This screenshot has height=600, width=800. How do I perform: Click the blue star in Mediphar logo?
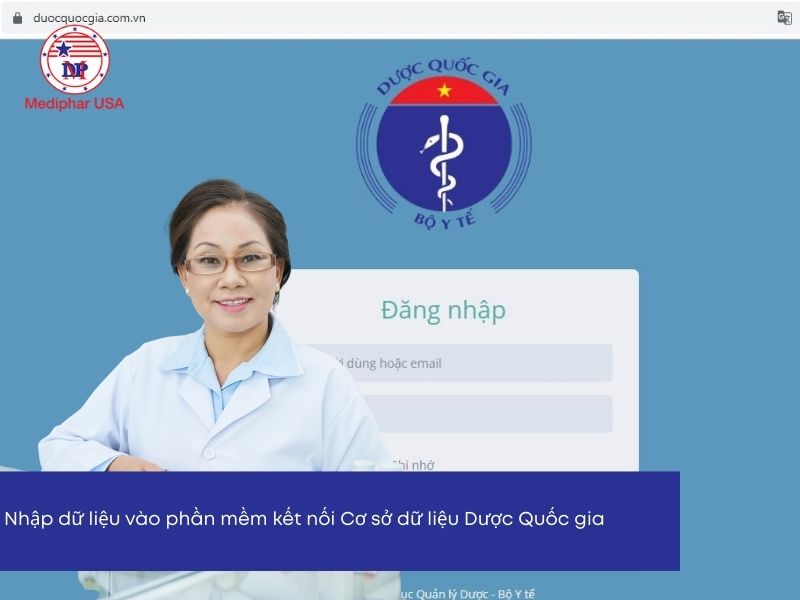[63, 49]
